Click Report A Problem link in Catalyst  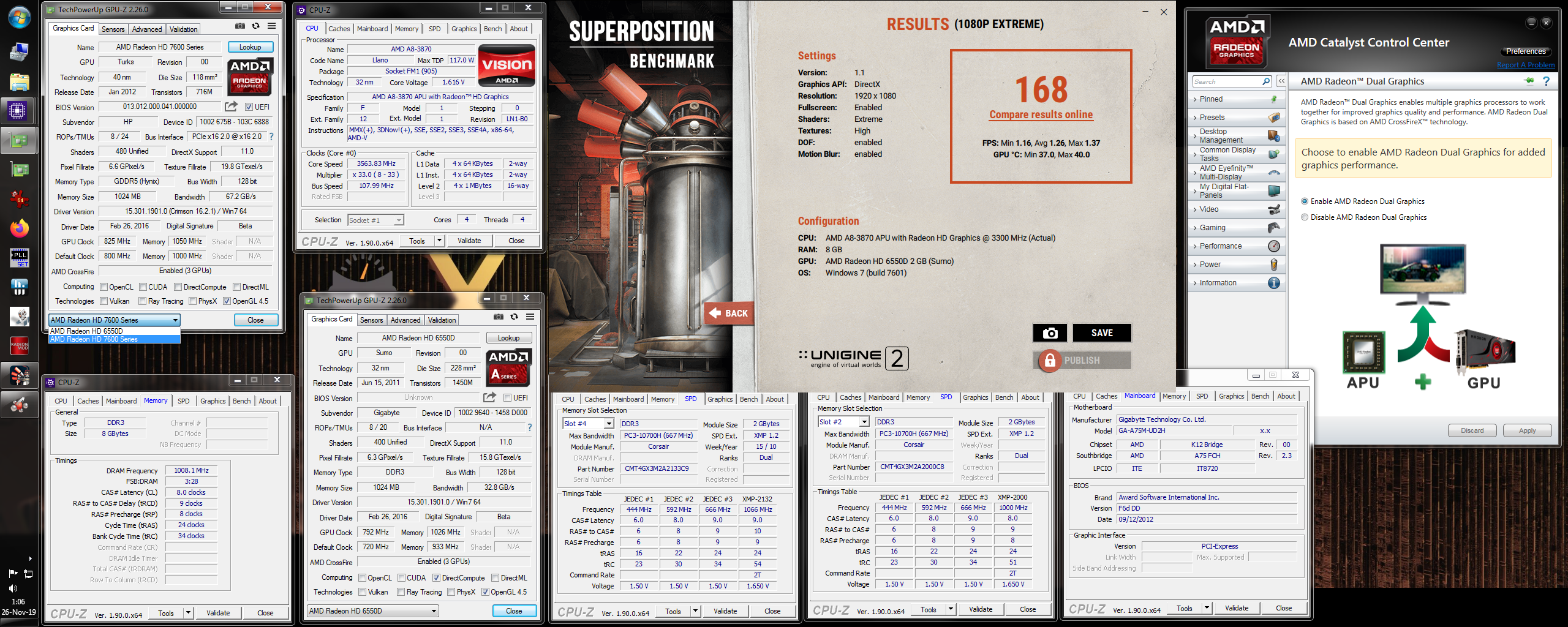coord(1525,65)
